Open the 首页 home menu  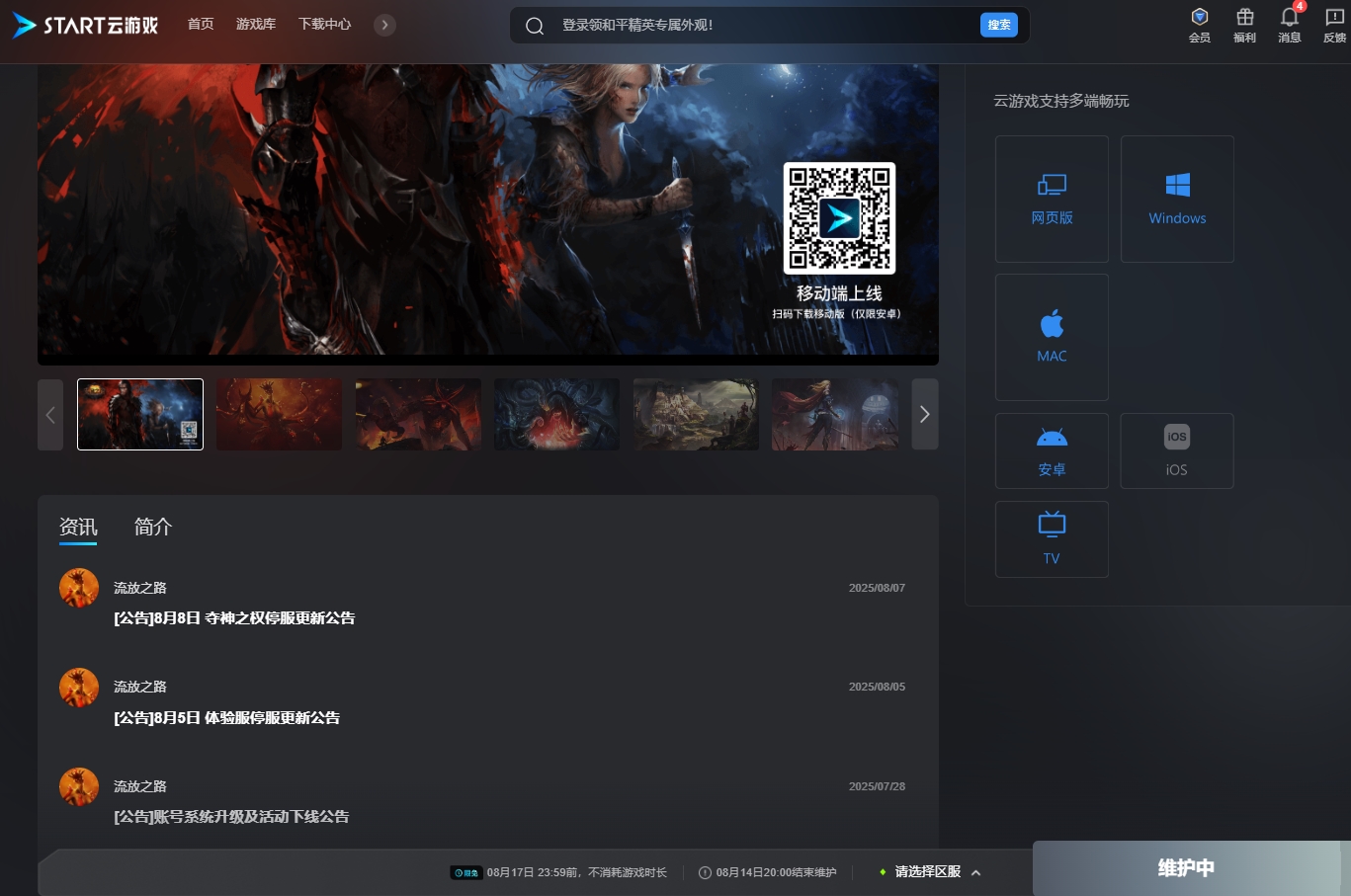tap(201, 24)
